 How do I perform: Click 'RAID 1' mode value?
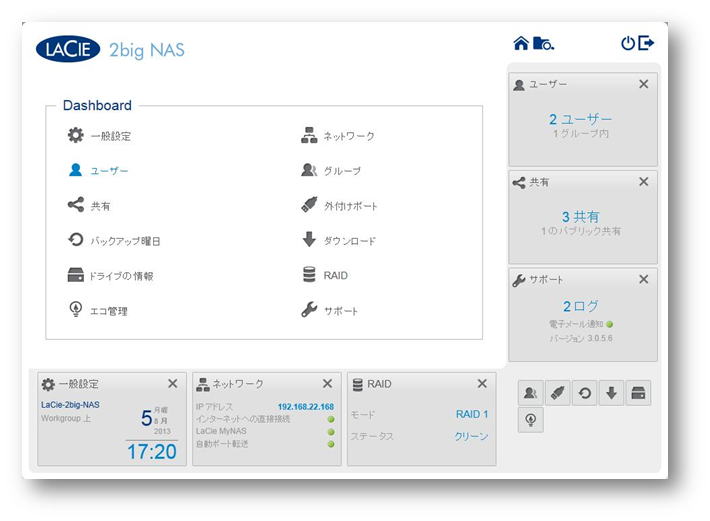[x=472, y=414]
